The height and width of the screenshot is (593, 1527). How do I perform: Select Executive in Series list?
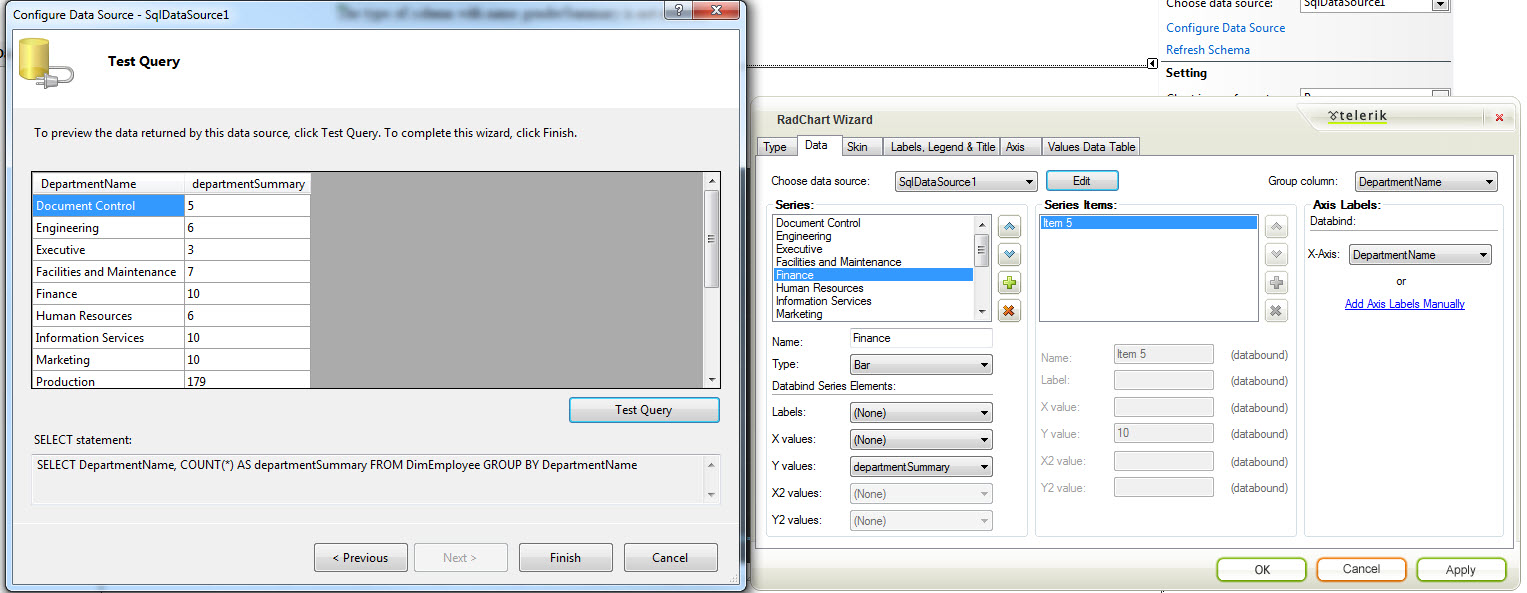873,249
